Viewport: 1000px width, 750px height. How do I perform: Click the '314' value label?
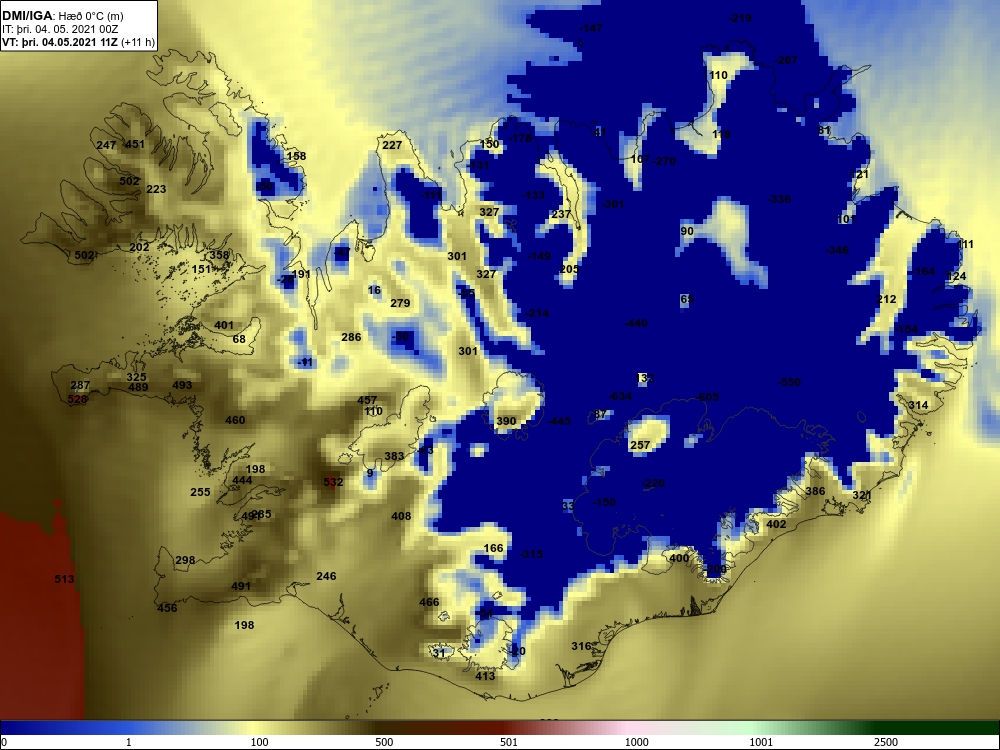pyautogui.click(x=918, y=406)
